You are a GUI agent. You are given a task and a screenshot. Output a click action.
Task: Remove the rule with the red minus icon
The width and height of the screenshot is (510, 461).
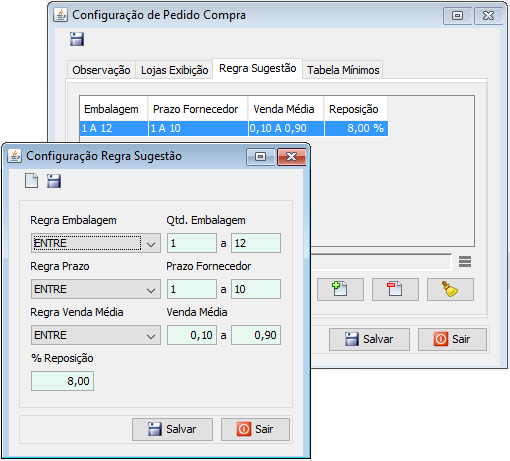[395, 289]
